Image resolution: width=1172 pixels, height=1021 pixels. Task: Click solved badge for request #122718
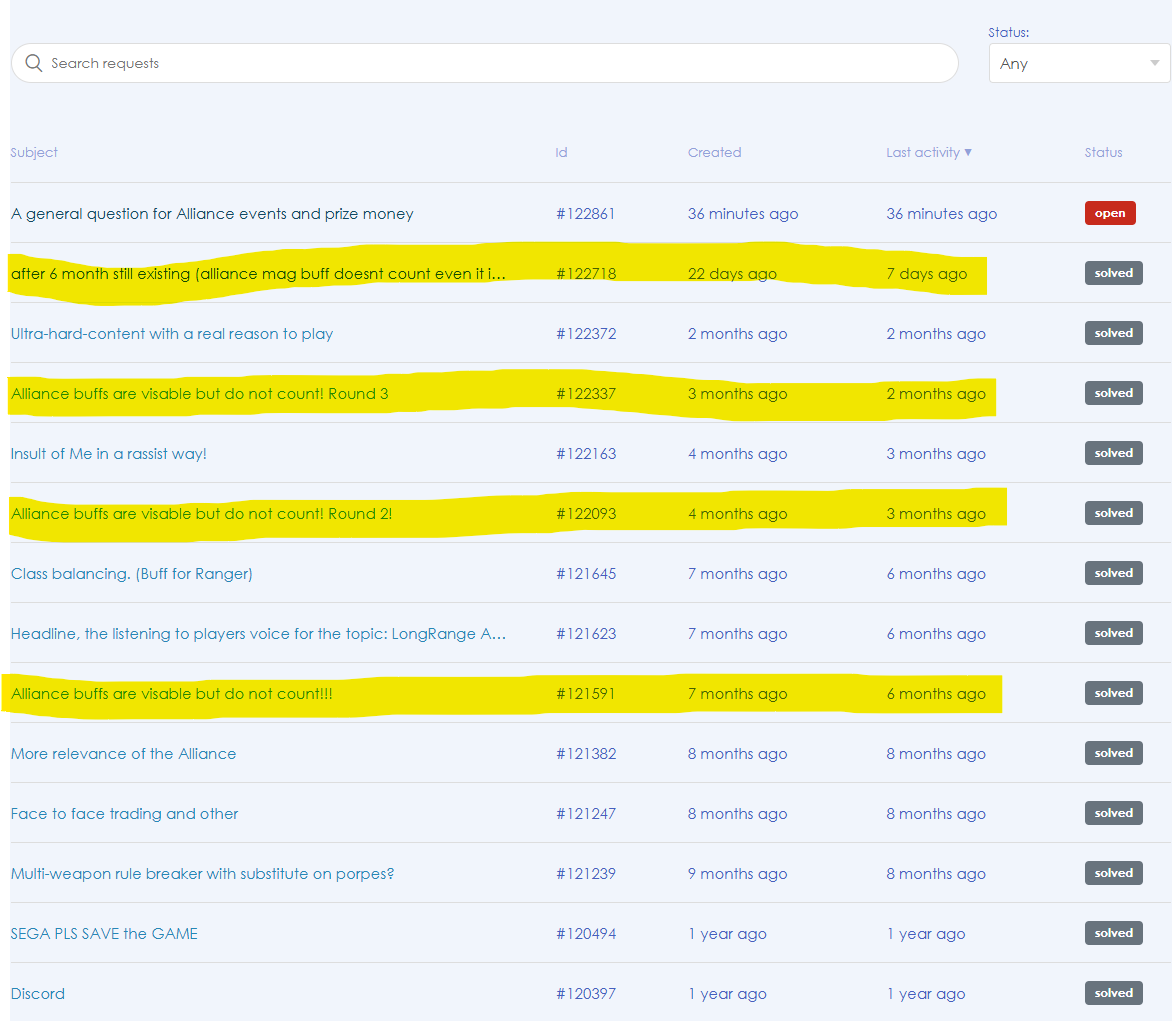coord(1114,273)
